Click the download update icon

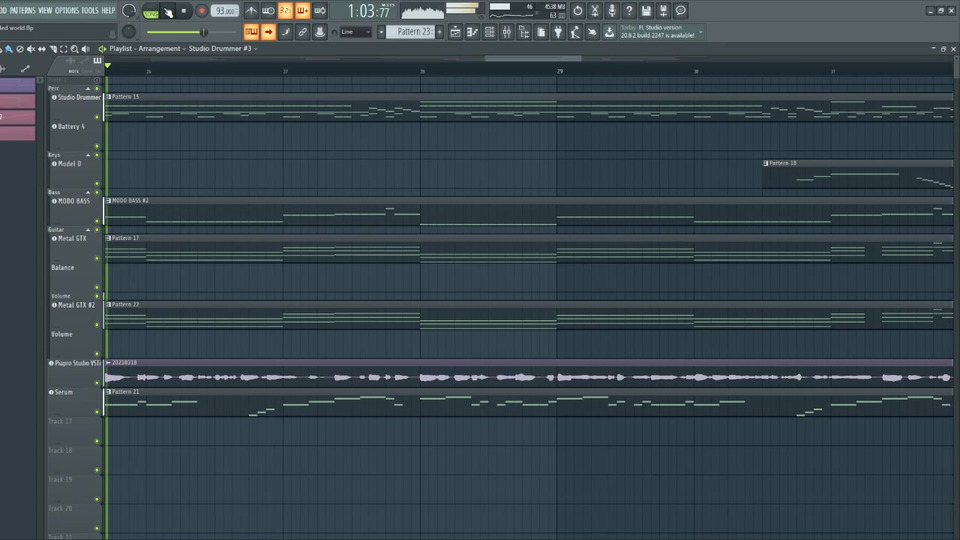click(x=609, y=32)
